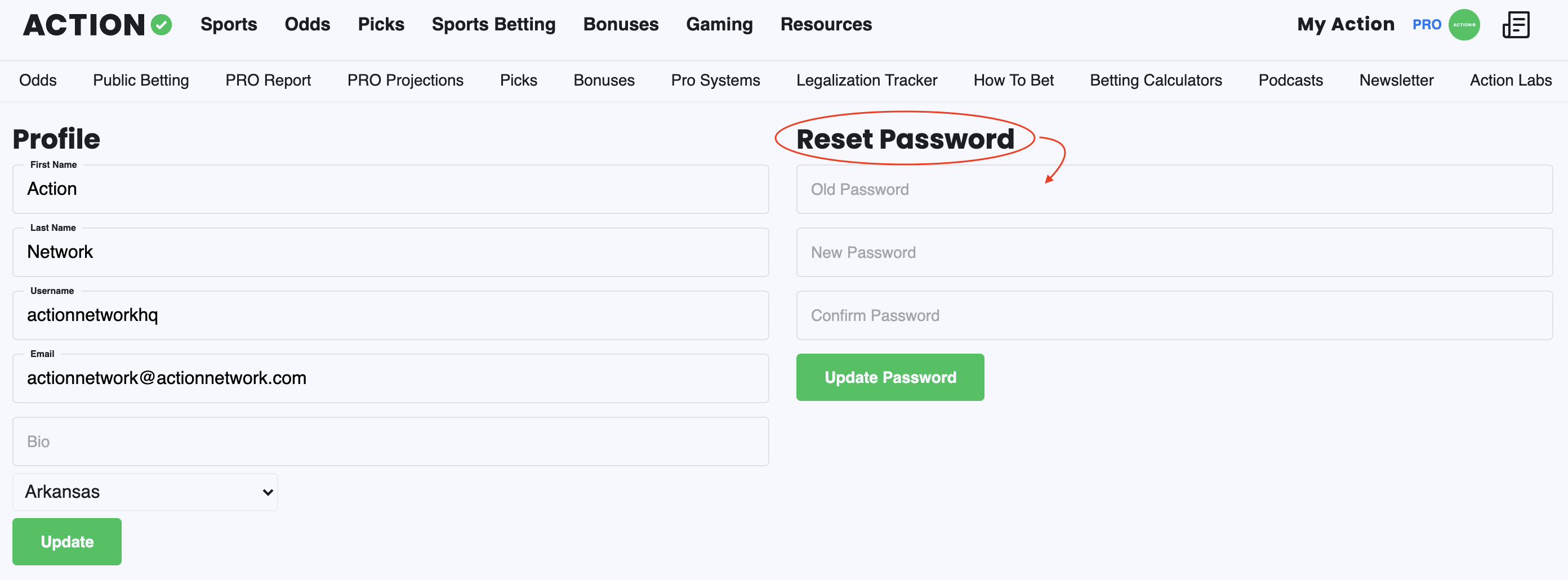Focus the Confirm Password field
The width and height of the screenshot is (1568, 580).
[1174, 315]
